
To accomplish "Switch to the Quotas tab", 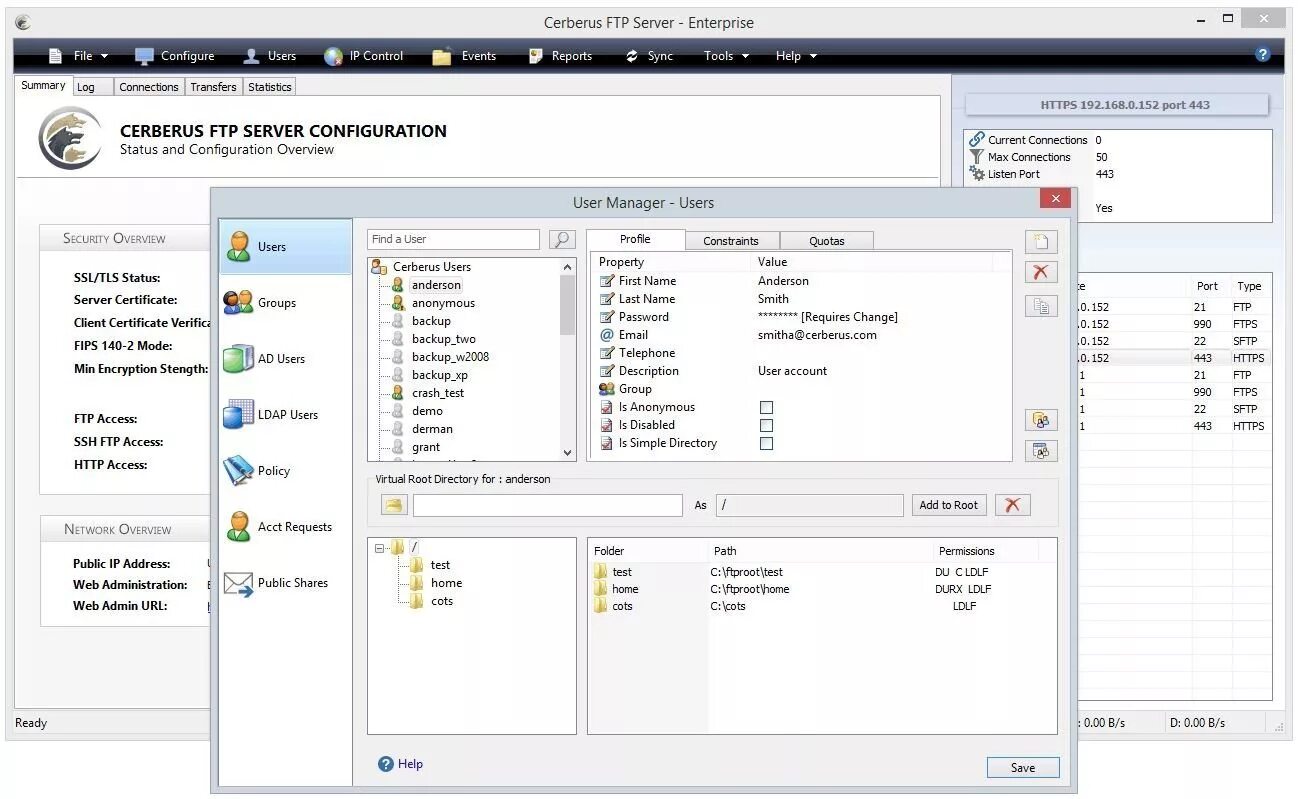I will click(827, 241).
